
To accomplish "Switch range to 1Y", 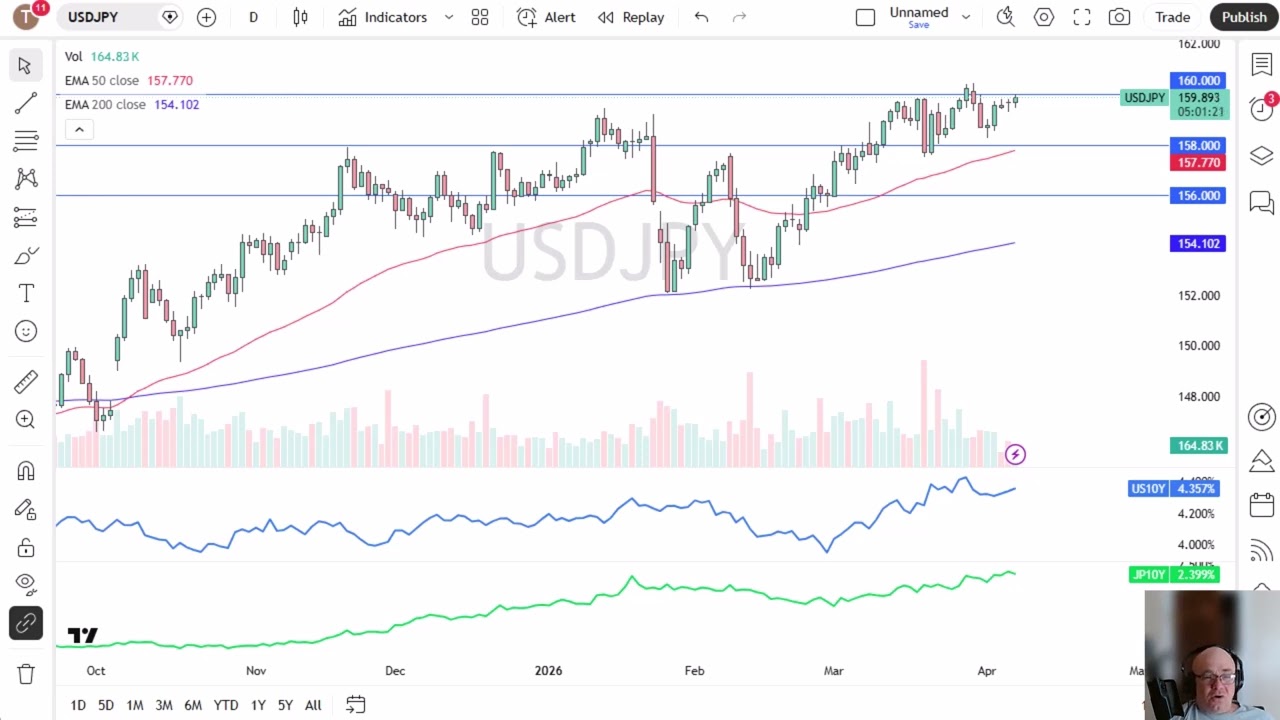I will 258,705.
